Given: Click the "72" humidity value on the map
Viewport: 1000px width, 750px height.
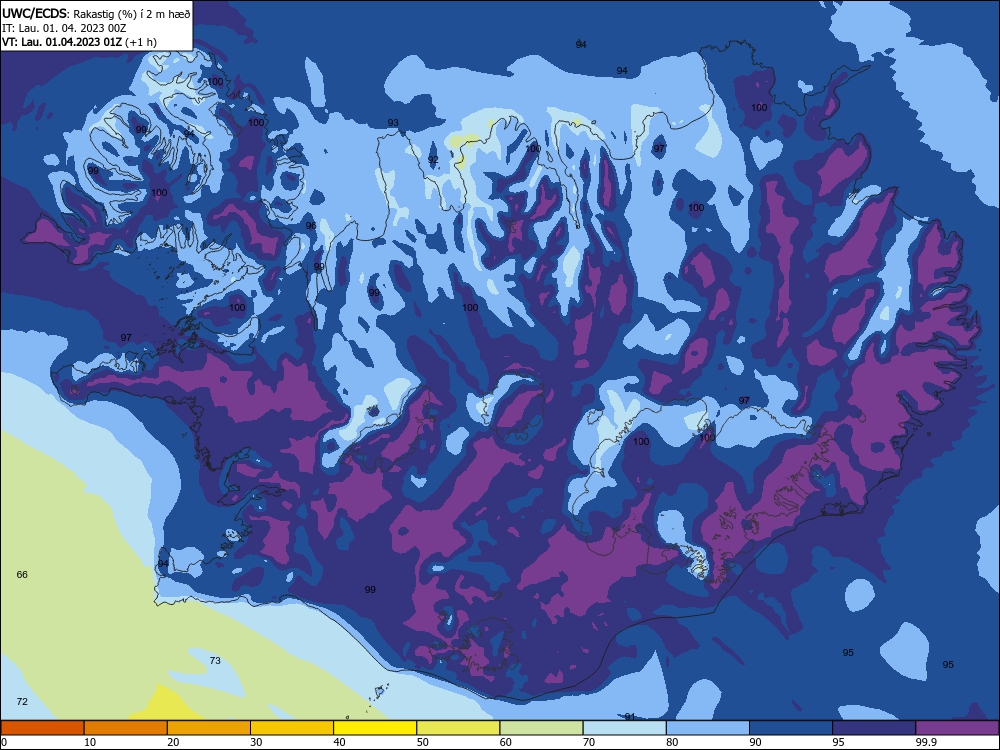Looking at the screenshot, I should coord(22,702).
